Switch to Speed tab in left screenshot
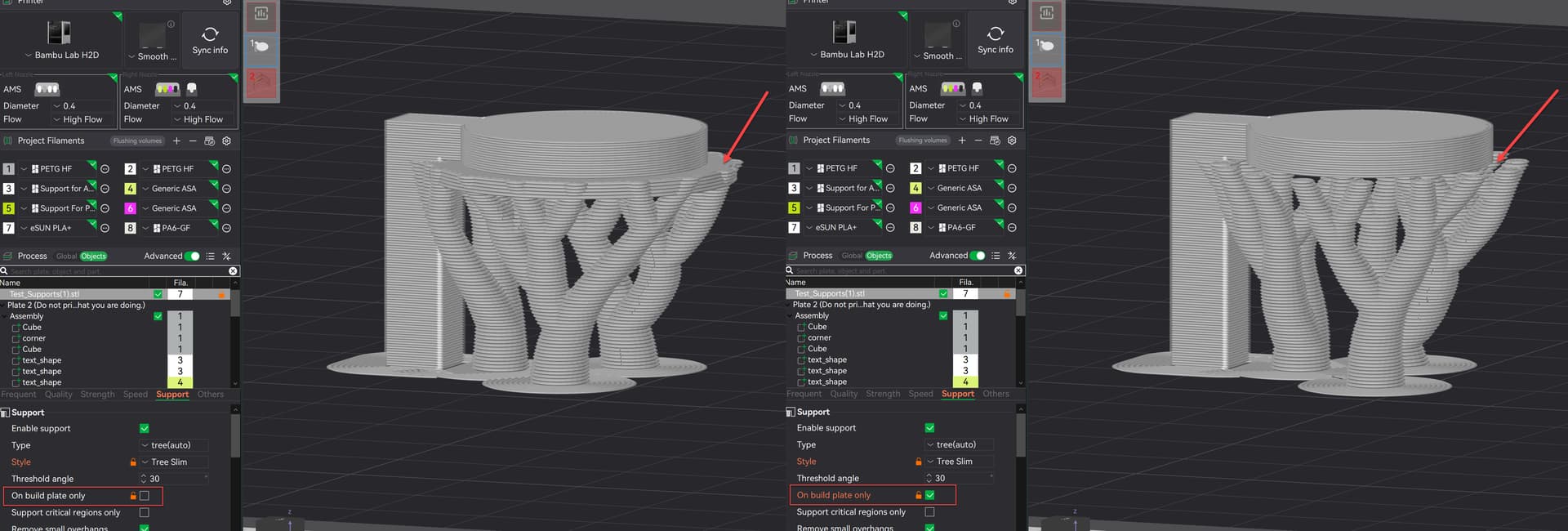This screenshot has width=1568, height=531. pyautogui.click(x=136, y=394)
